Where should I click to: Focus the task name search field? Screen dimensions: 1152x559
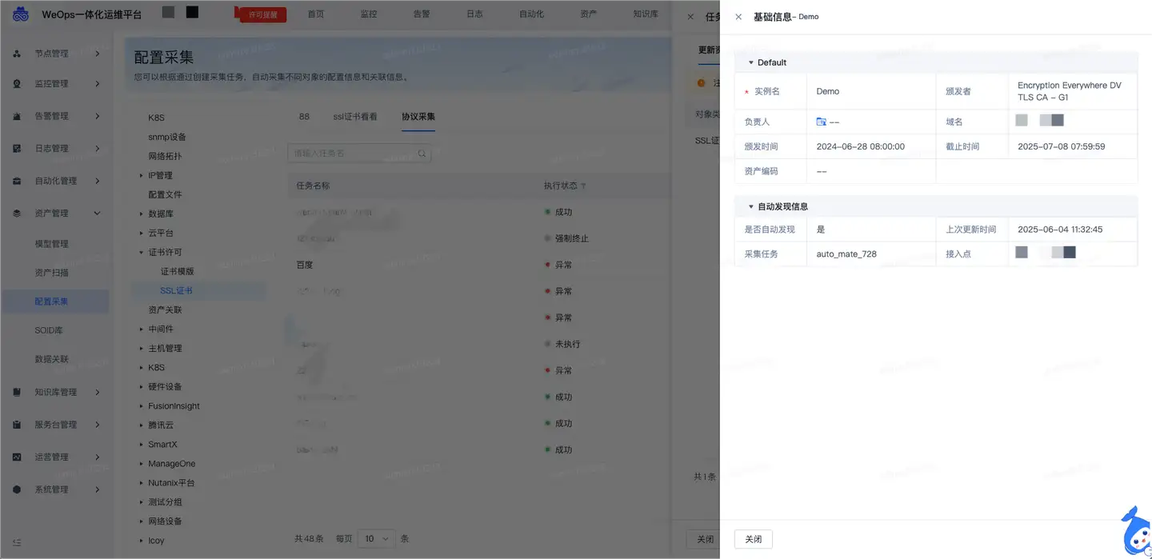pos(359,154)
